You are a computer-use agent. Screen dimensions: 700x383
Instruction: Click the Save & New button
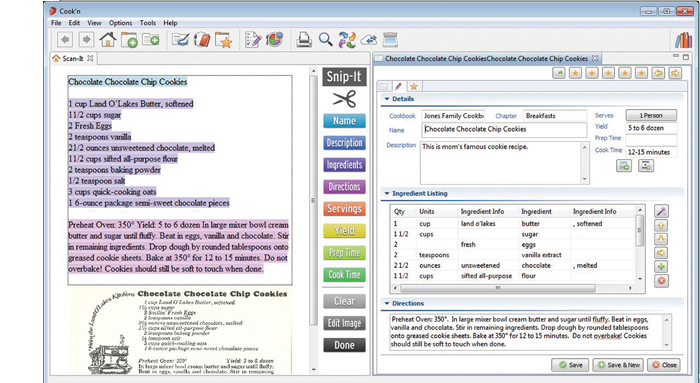click(x=619, y=365)
